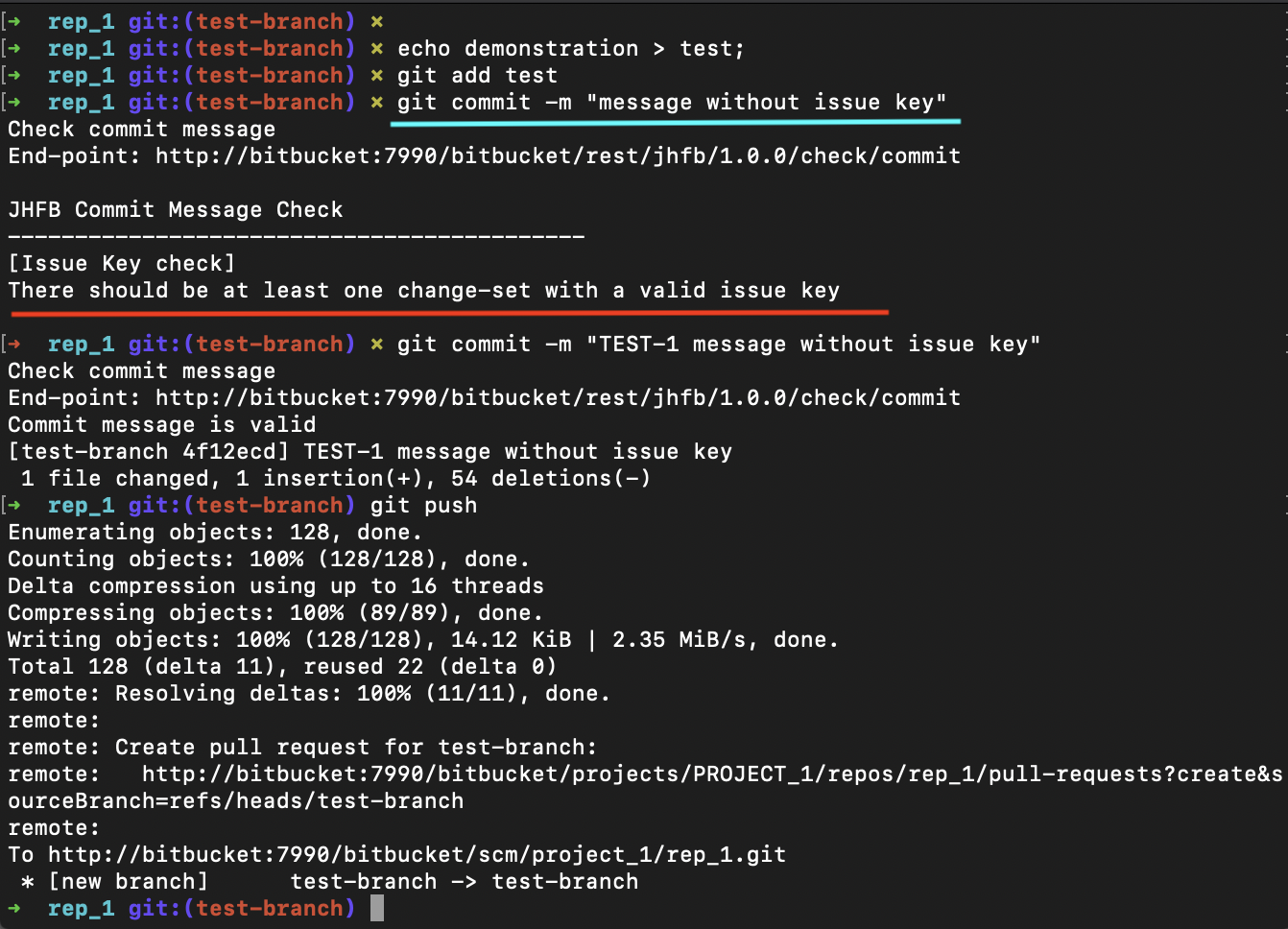Click the yellow x before the git add test command
This screenshot has width=1288, height=929.
click(x=377, y=75)
